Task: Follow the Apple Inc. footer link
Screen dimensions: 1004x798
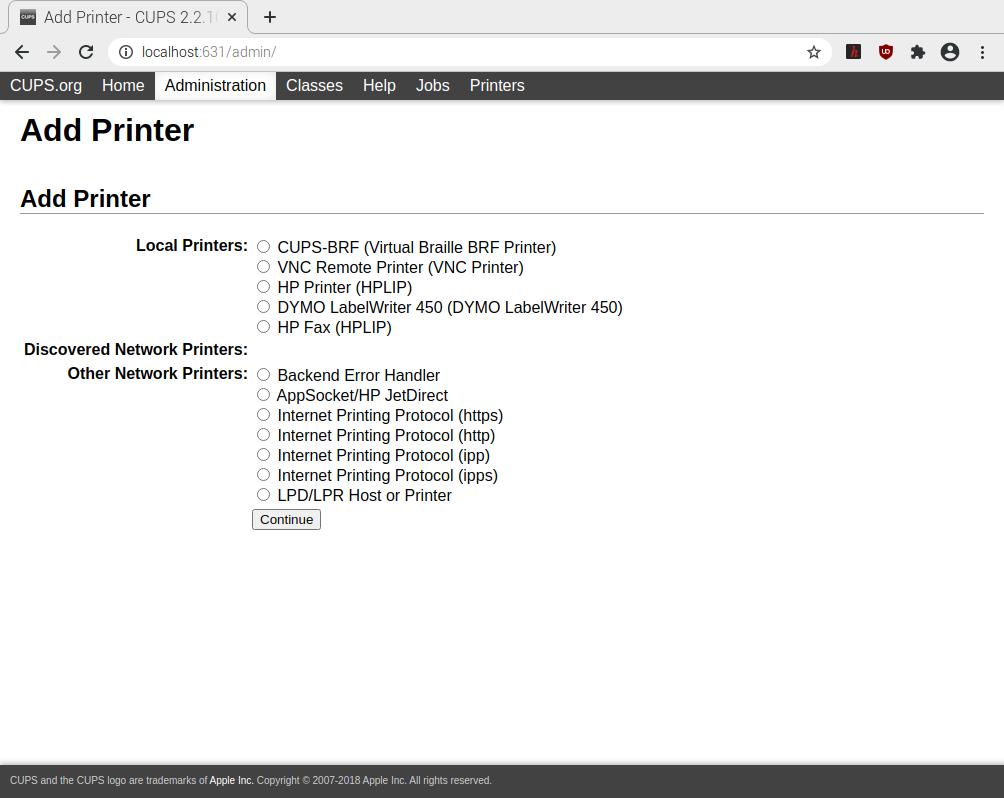Action: click(x=231, y=781)
